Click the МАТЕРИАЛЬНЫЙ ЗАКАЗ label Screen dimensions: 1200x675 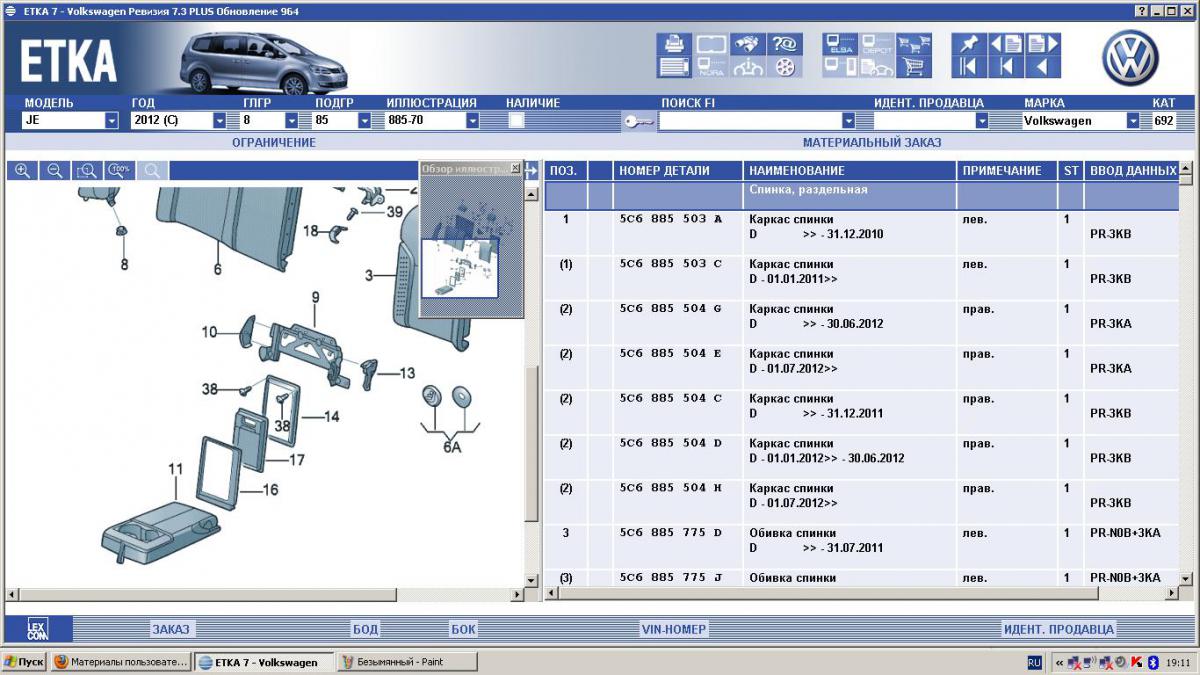(872, 142)
